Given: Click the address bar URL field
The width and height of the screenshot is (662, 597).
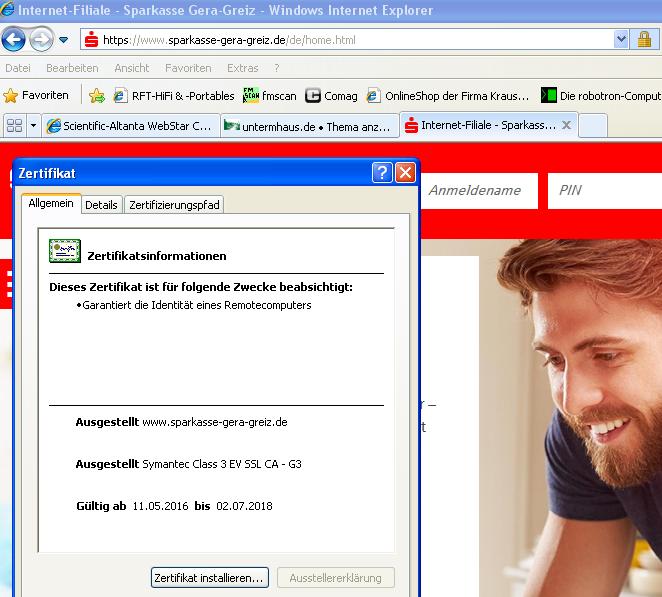Looking at the screenshot, I should 346,40.
